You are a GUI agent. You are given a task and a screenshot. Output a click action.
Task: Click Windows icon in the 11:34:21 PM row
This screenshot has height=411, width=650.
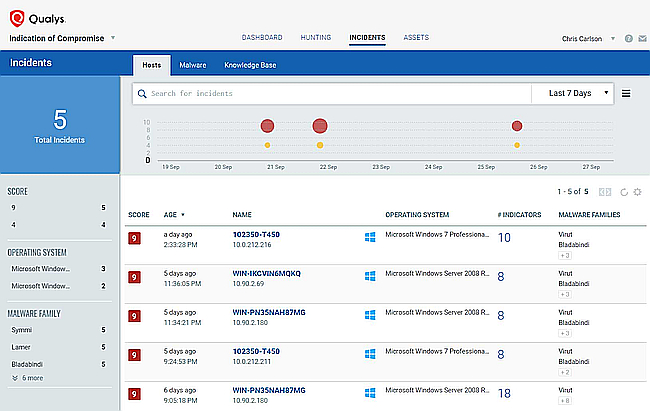(x=370, y=315)
